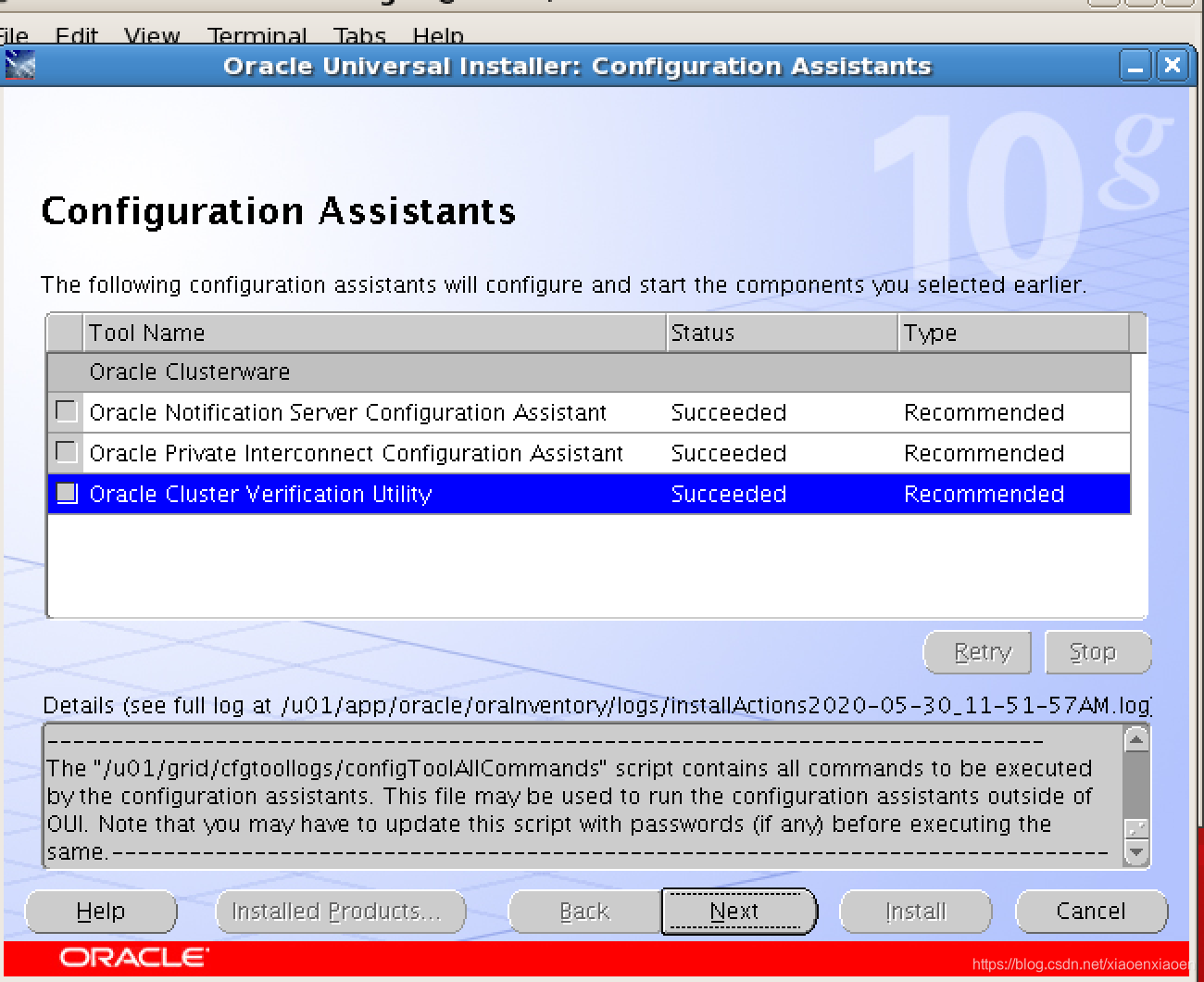Open the Tabs menu
This screenshot has height=982, width=1204.
(359, 36)
